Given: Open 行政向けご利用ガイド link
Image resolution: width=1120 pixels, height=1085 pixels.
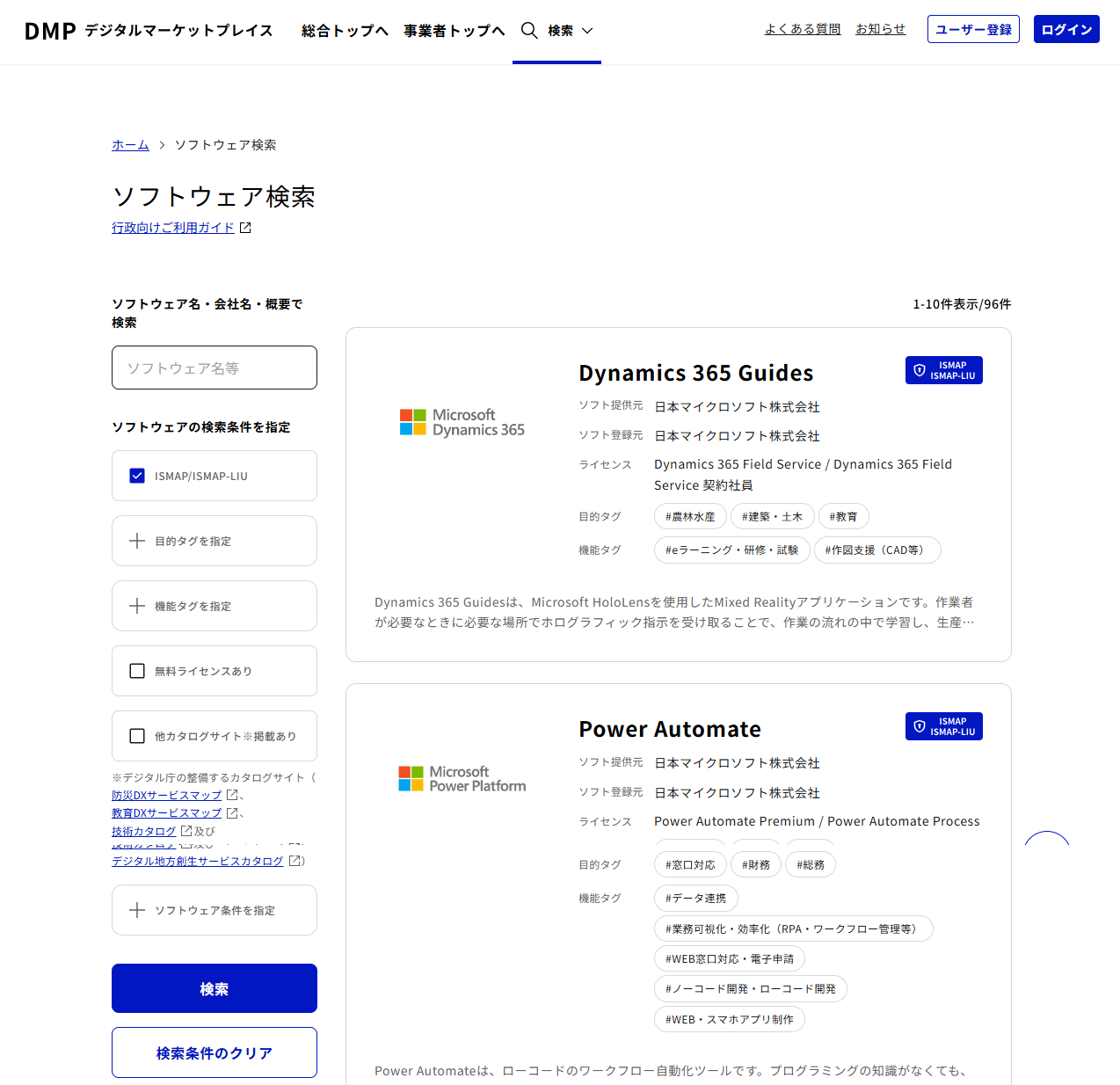Looking at the screenshot, I should [173, 228].
